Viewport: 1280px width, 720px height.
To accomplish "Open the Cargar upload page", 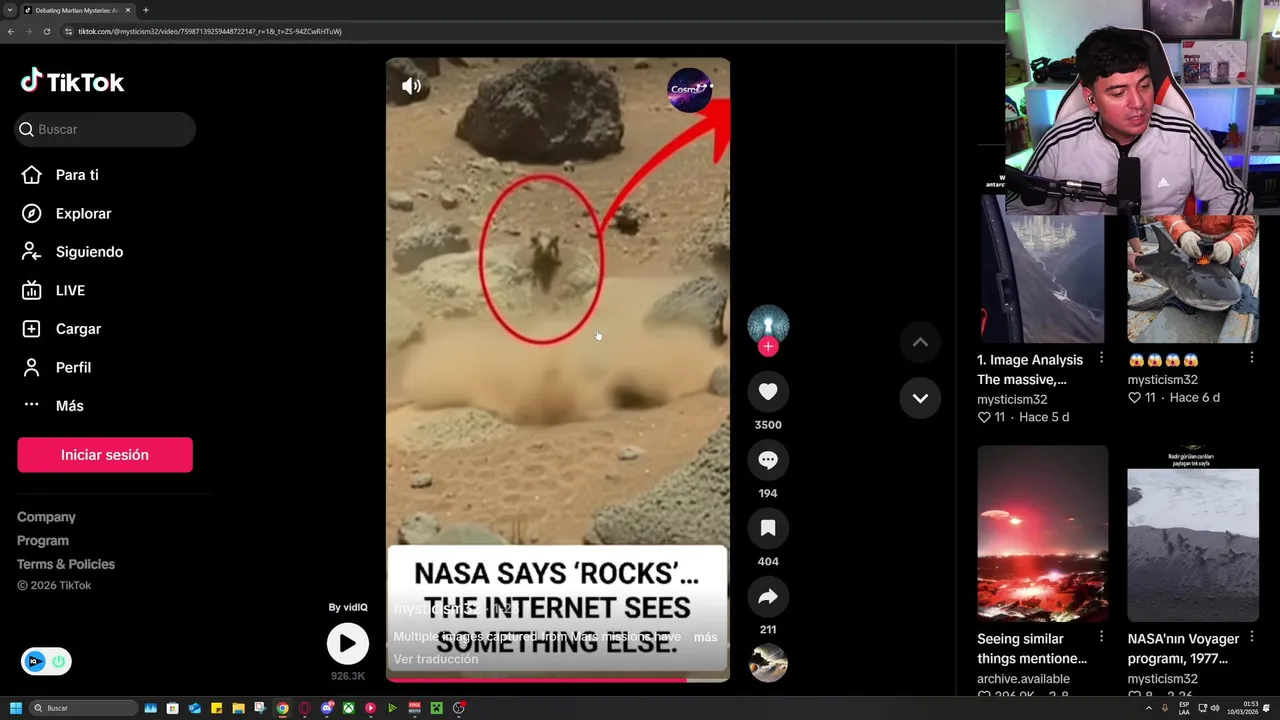I will (x=61, y=329).
